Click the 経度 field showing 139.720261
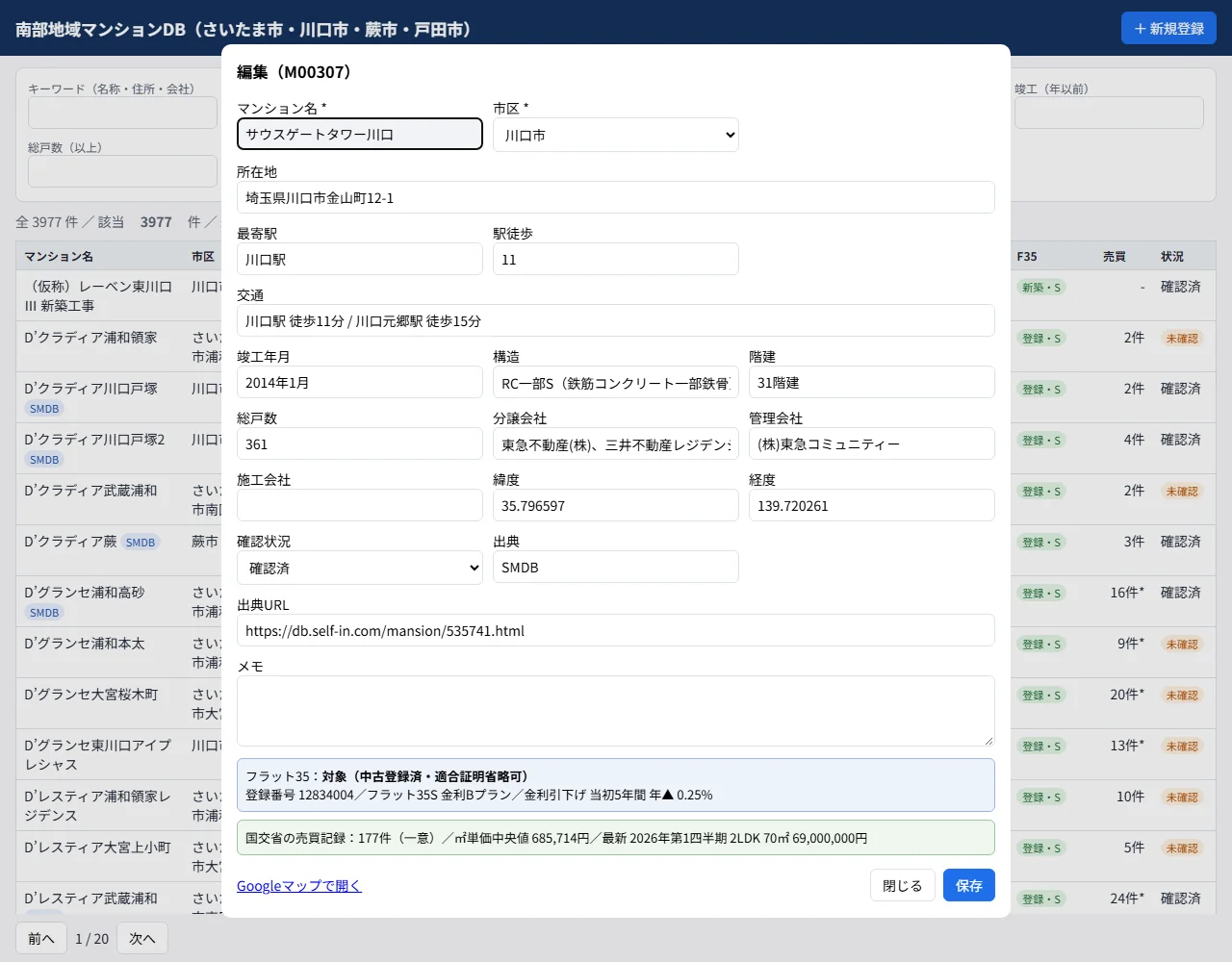1232x962 pixels. [x=872, y=505]
